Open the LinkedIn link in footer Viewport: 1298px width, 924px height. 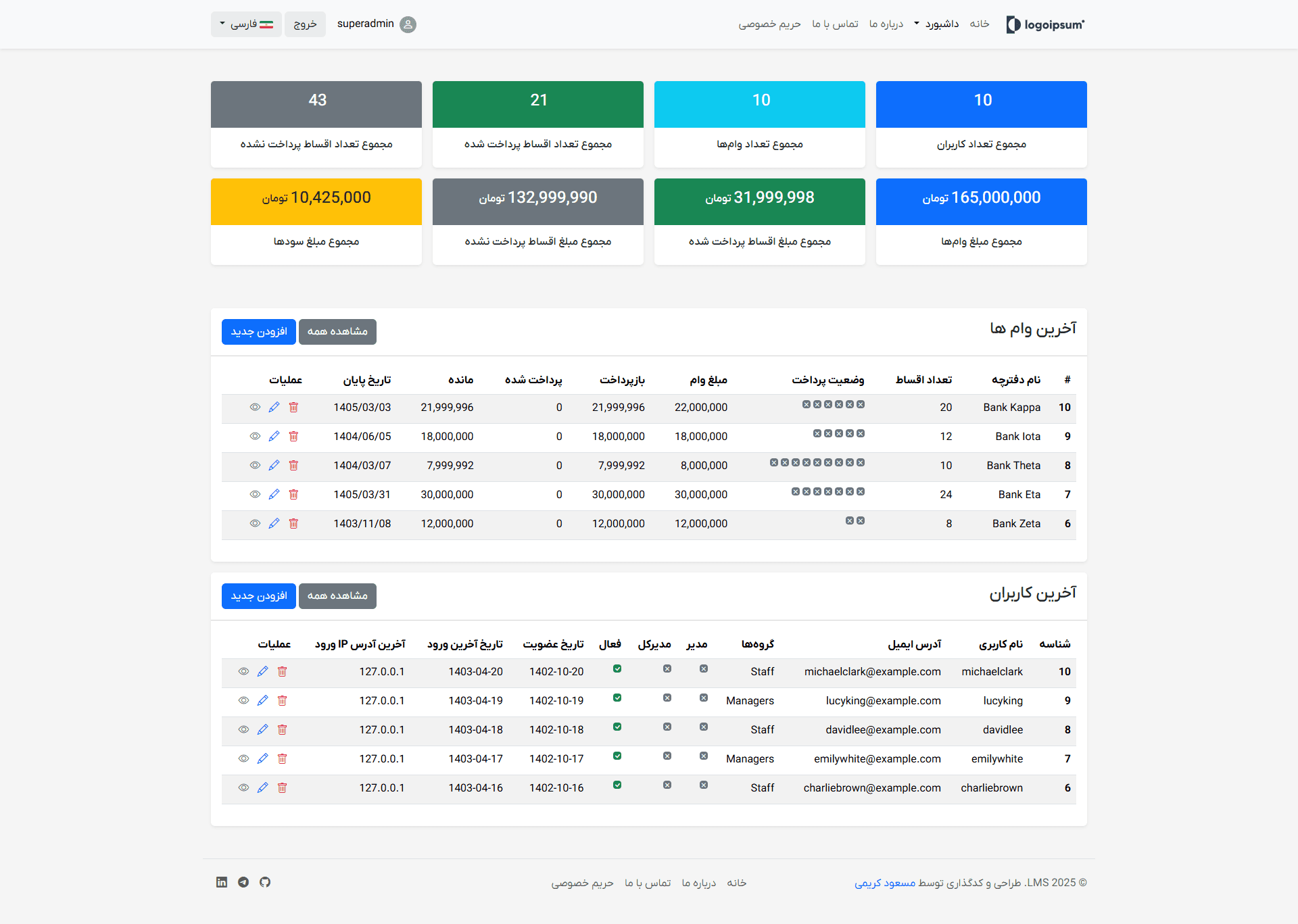222,882
